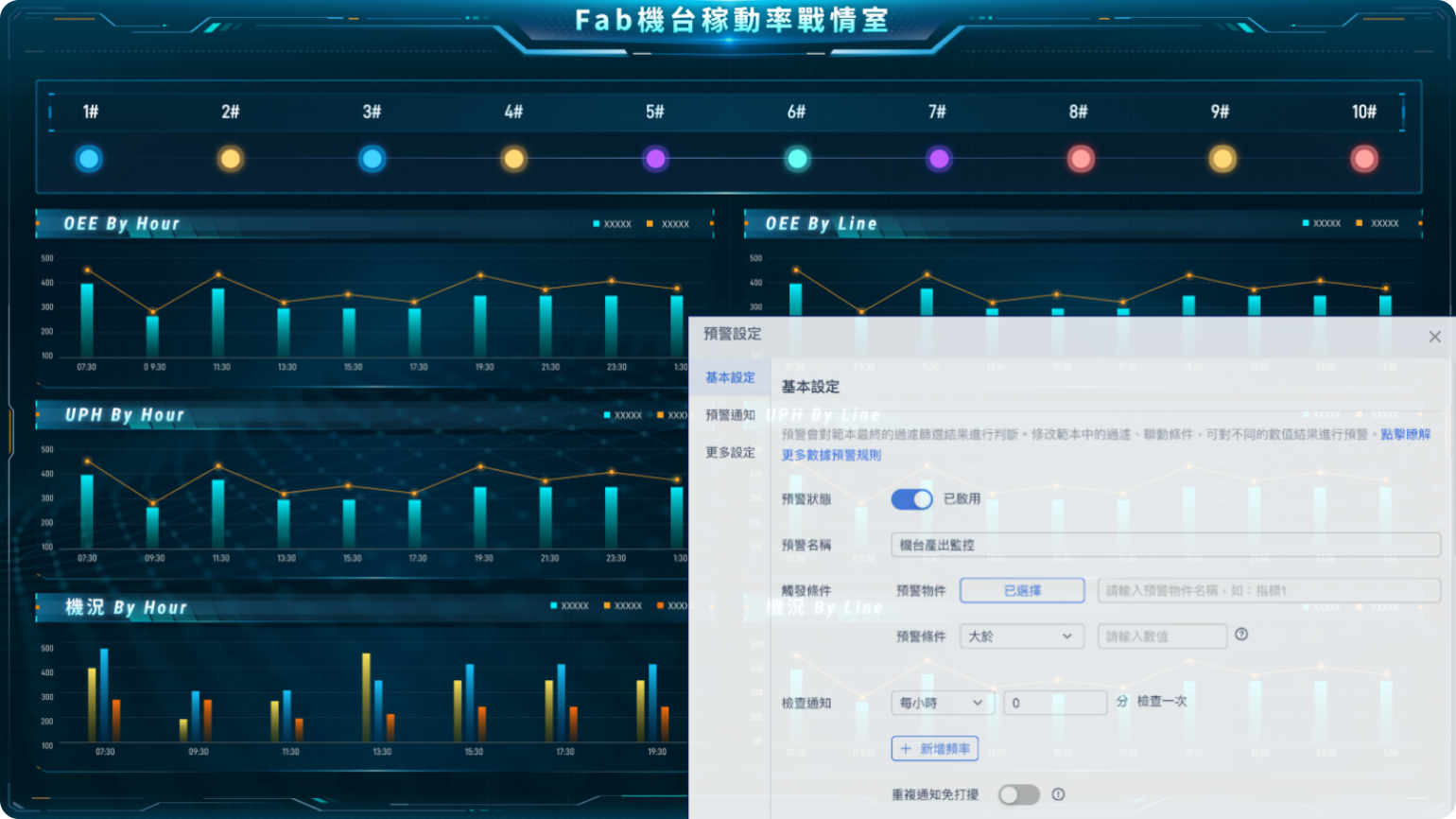
Task: Click the 機況 By Hour panel title
Action: [x=126, y=607]
